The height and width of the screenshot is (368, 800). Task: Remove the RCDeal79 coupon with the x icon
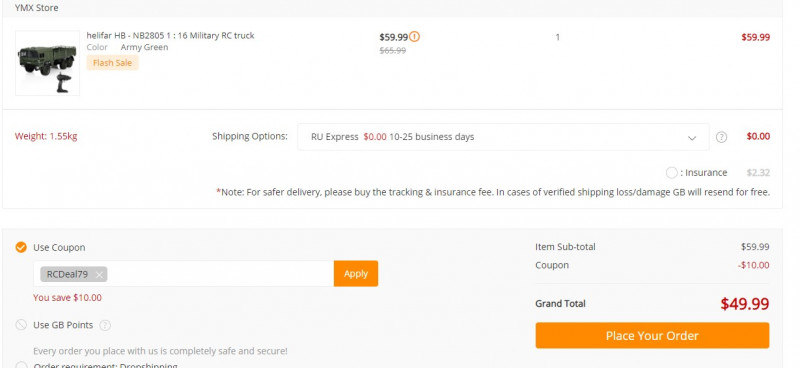tap(99, 275)
